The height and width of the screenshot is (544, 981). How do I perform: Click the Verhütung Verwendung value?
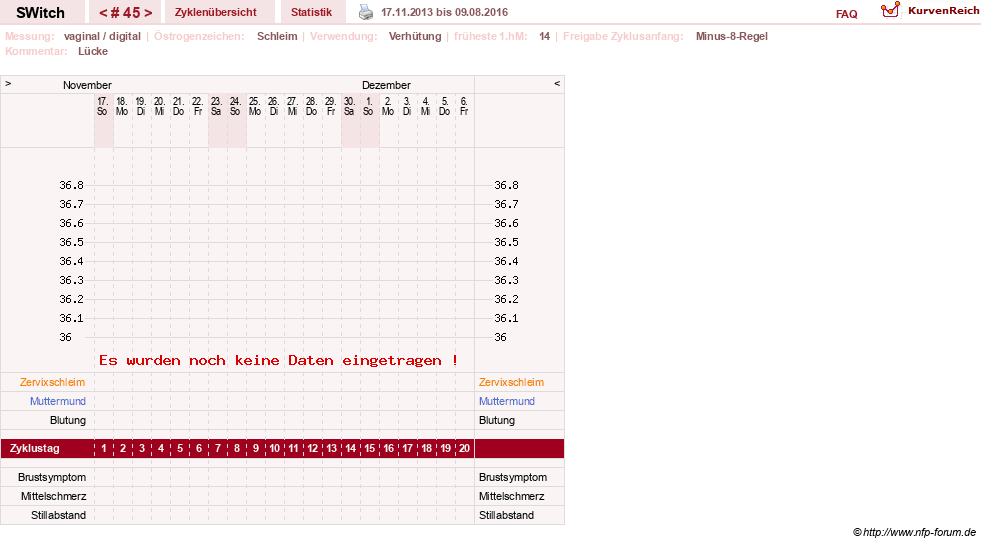click(x=415, y=36)
